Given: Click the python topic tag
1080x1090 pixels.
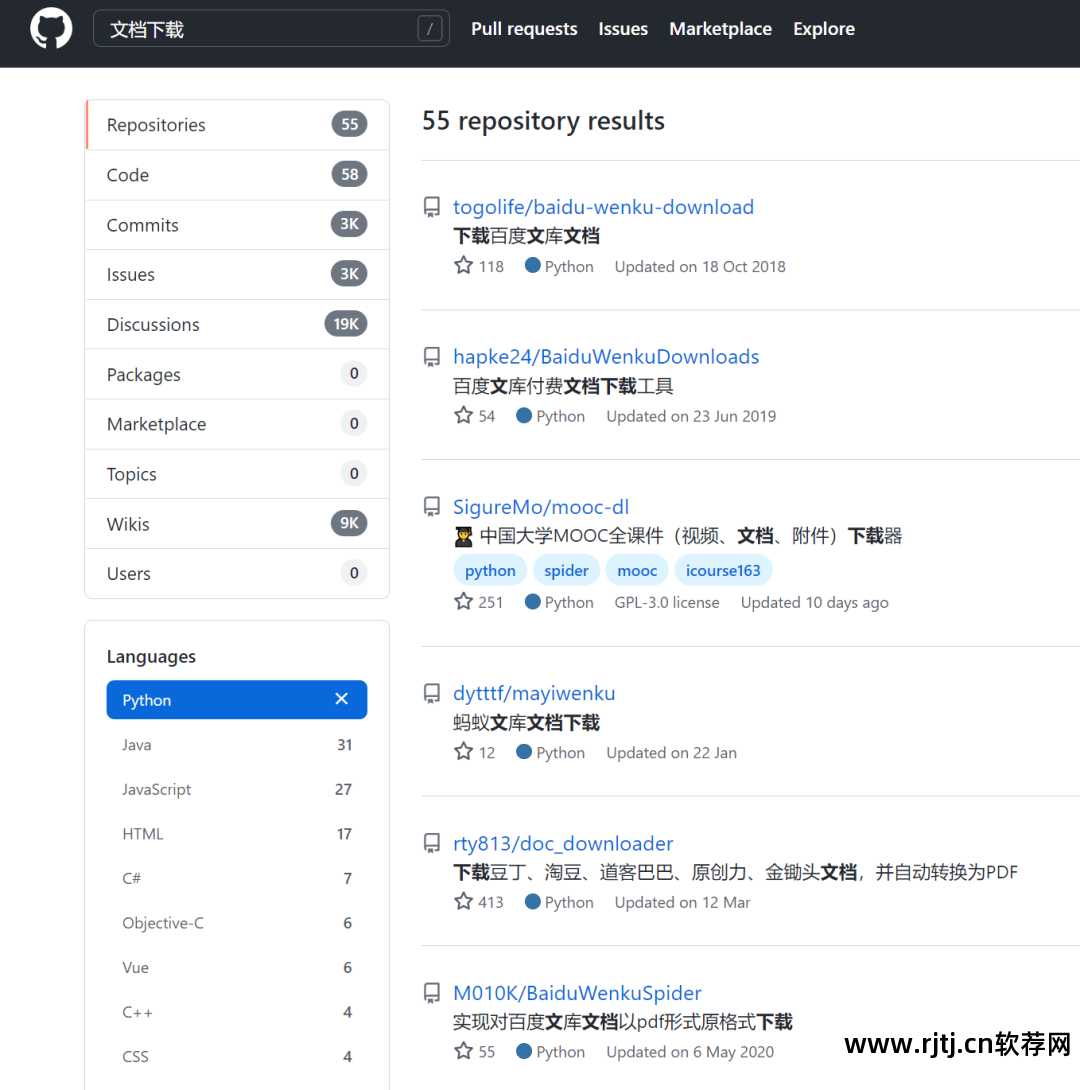Looking at the screenshot, I should point(490,571).
